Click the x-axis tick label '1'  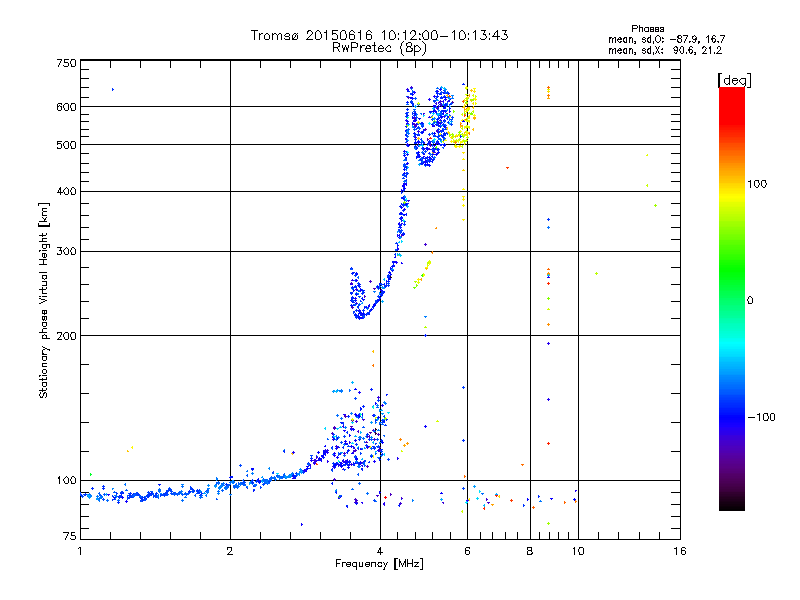pyautogui.click(x=80, y=551)
